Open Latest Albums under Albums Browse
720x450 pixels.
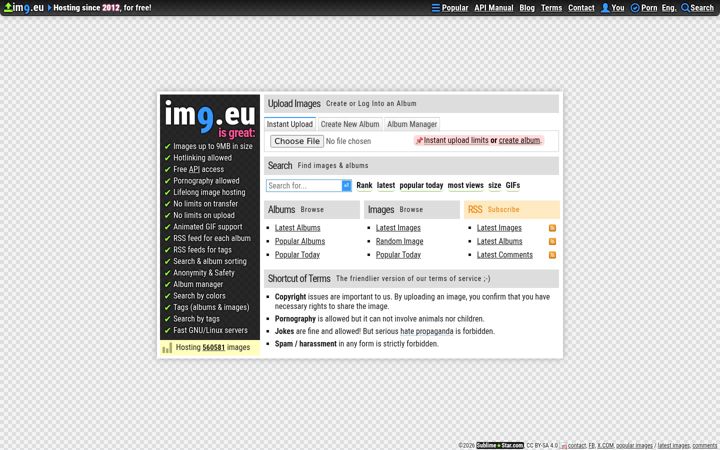[x=298, y=228]
